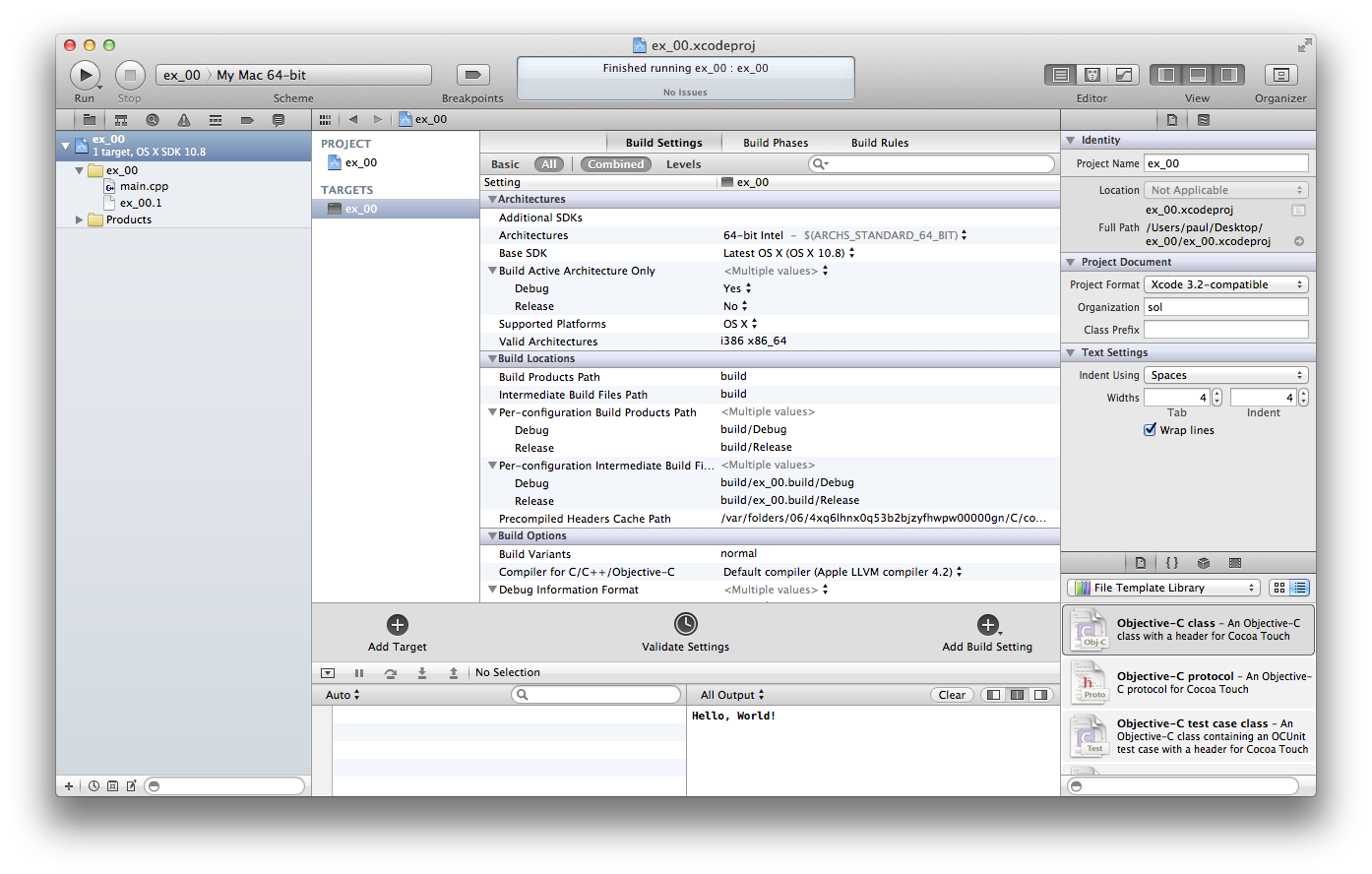Show the Breakpoint navigator

pos(247,120)
